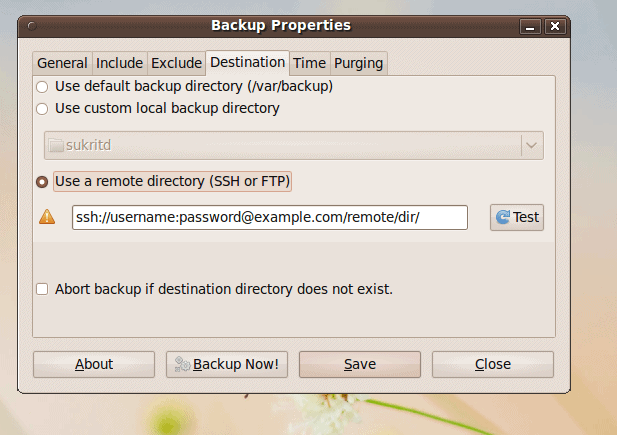Select default backup directory option
Screen dimensions: 617x435
[x=42, y=87]
